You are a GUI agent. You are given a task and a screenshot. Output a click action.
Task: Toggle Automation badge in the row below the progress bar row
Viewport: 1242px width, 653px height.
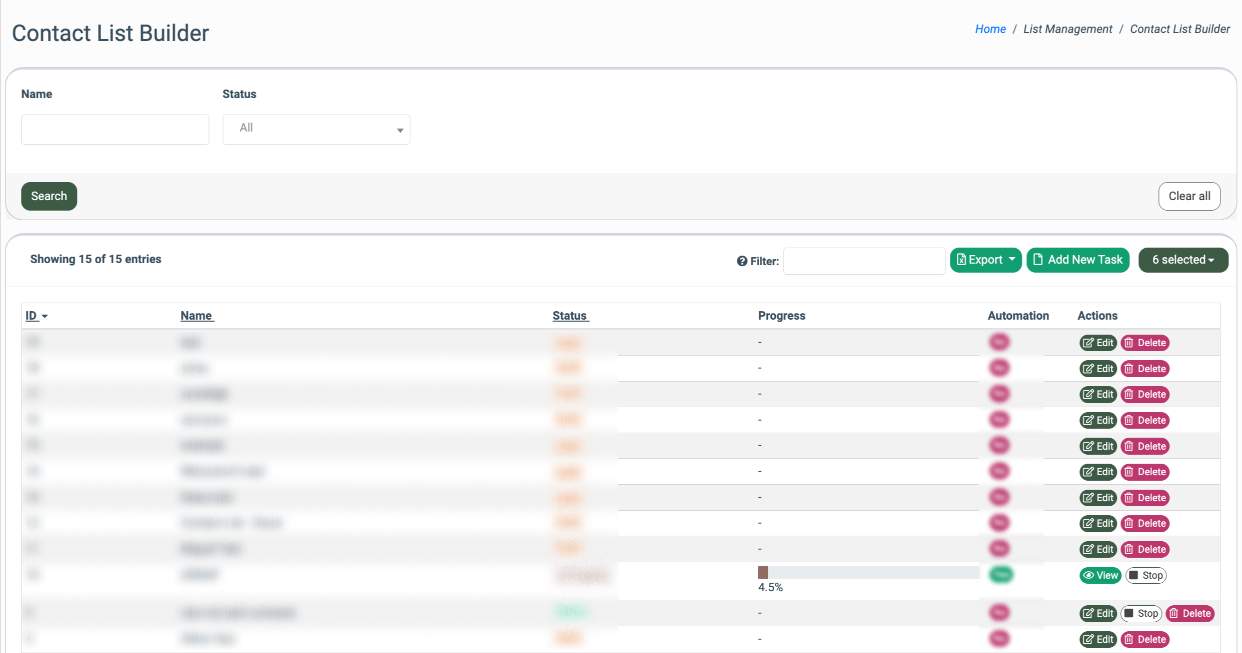(999, 613)
